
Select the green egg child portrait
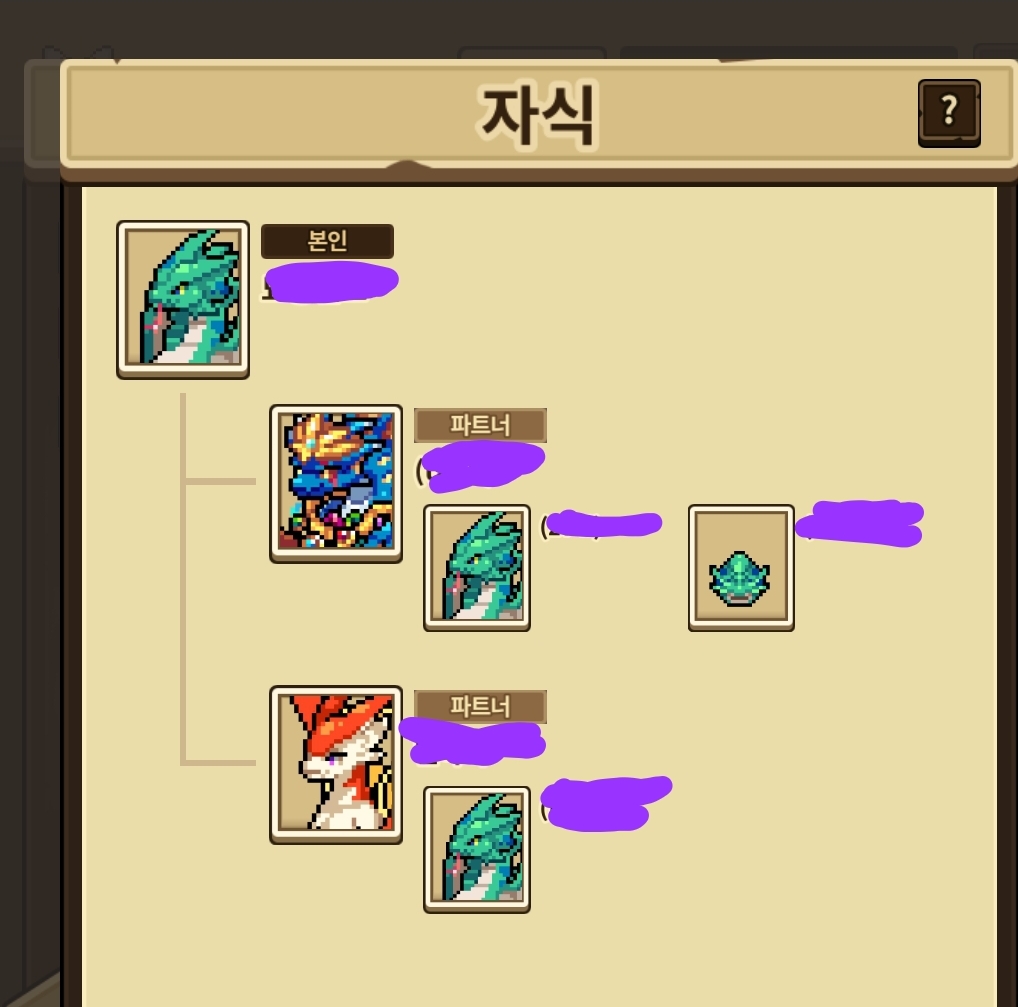(x=741, y=567)
